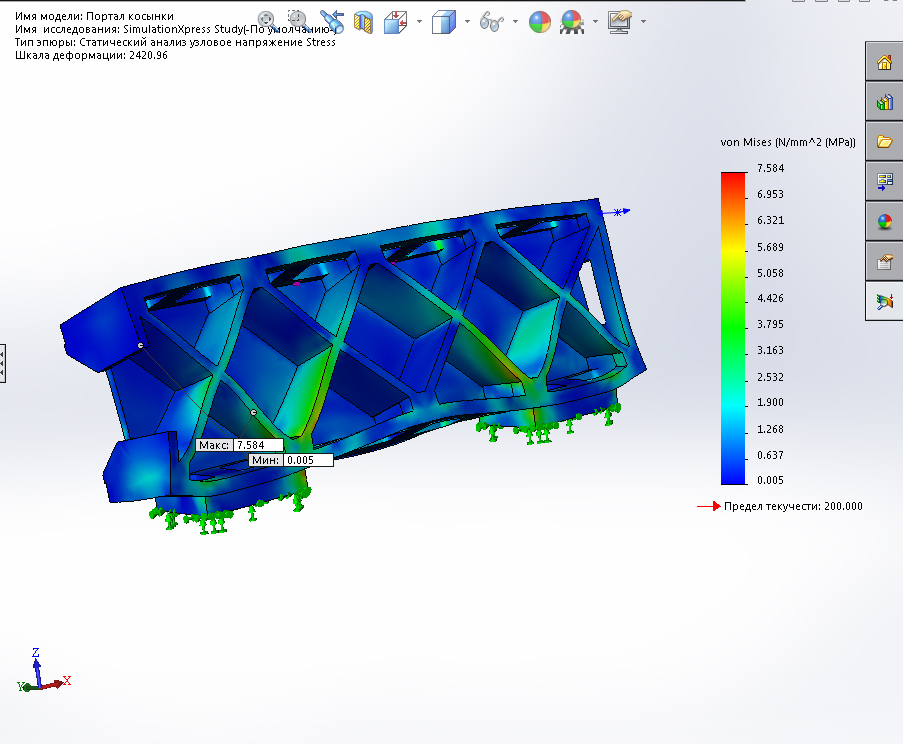The image size is (903, 744).
Task: Activate the Zoom to Area tool
Action: [298, 21]
